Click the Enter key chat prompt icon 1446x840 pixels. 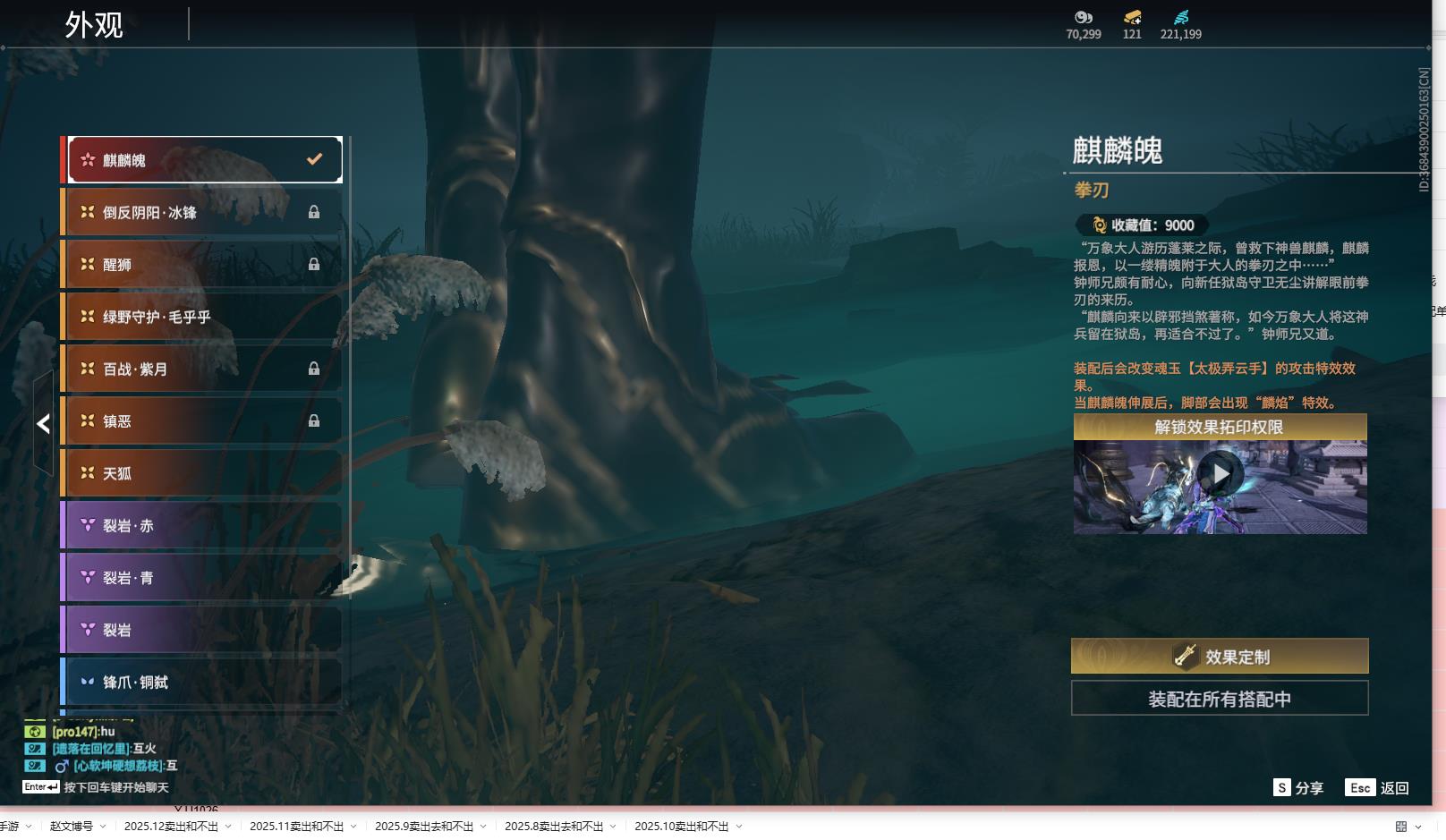point(41,787)
